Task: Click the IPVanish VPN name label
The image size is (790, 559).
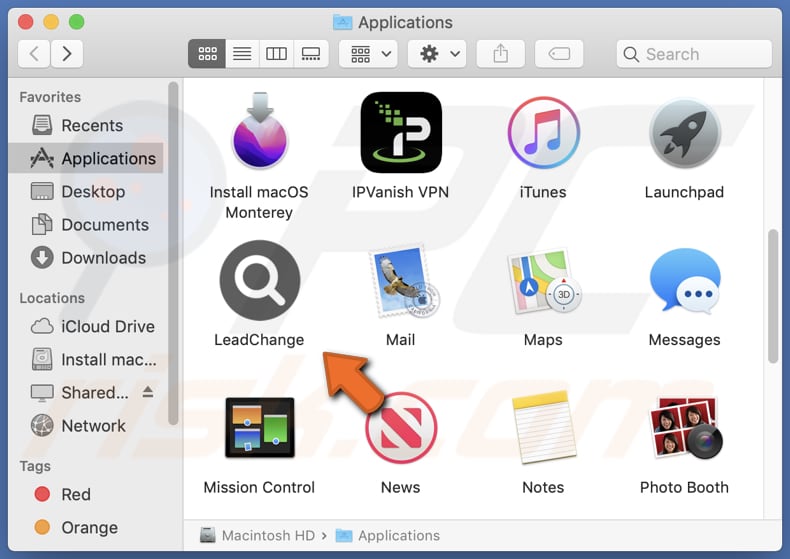Action: click(401, 192)
